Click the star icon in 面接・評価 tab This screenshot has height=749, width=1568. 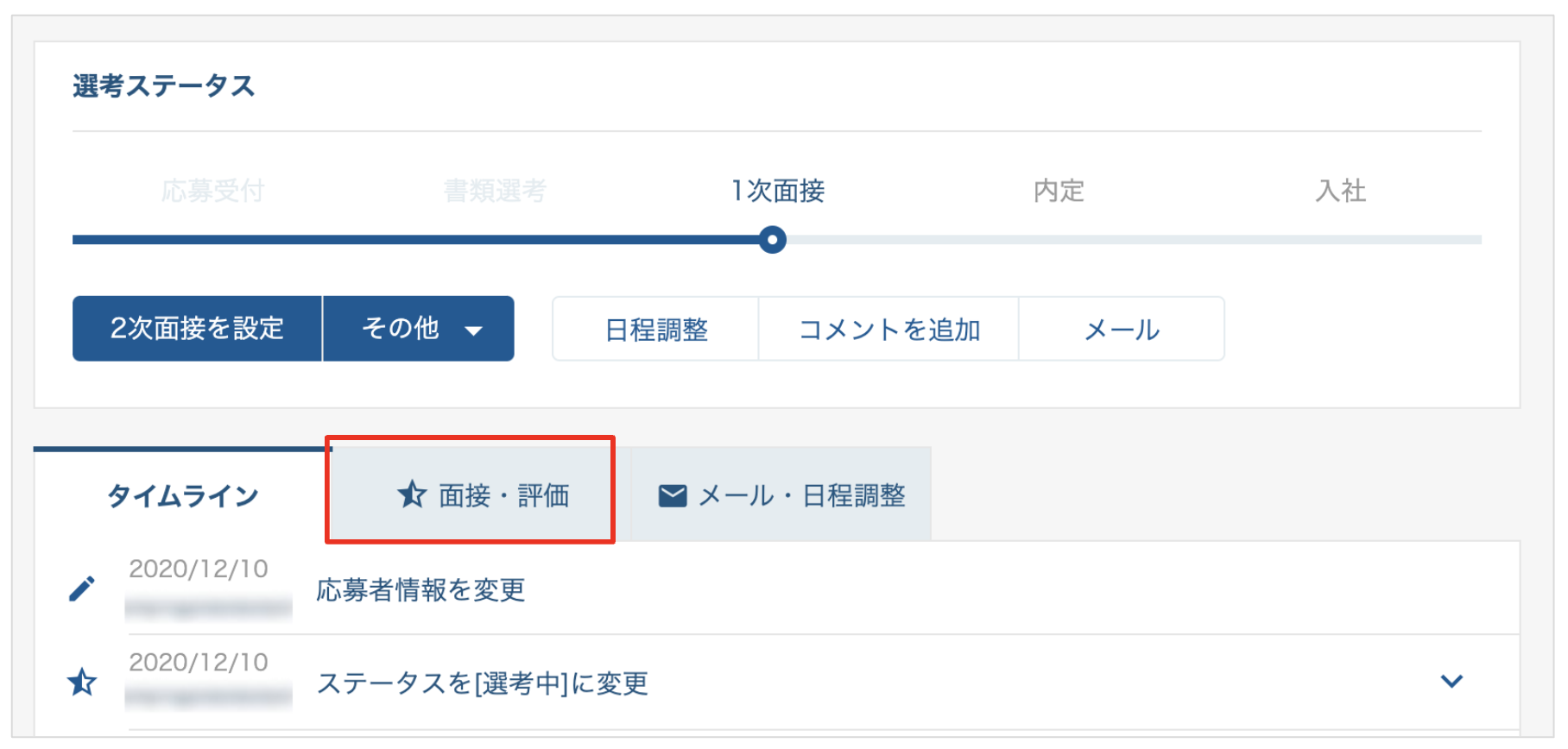coord(412,494)
